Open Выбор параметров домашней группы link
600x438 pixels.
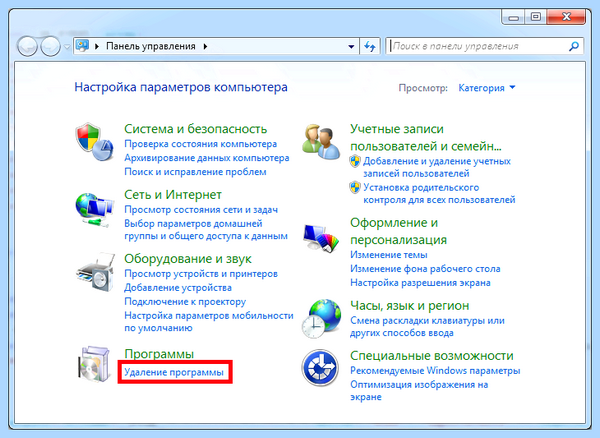point(206,230)
